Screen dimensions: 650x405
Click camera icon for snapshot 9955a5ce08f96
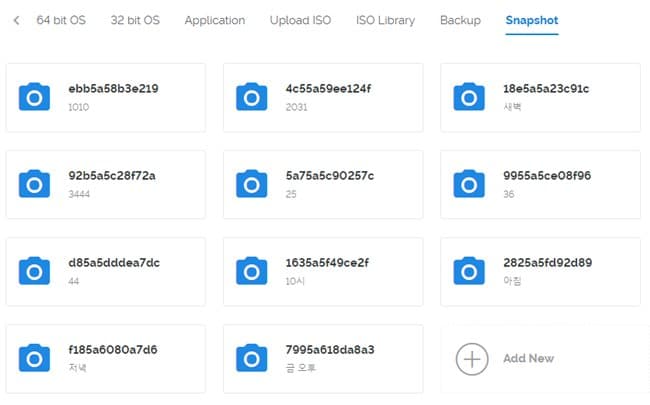click(469, 184)
